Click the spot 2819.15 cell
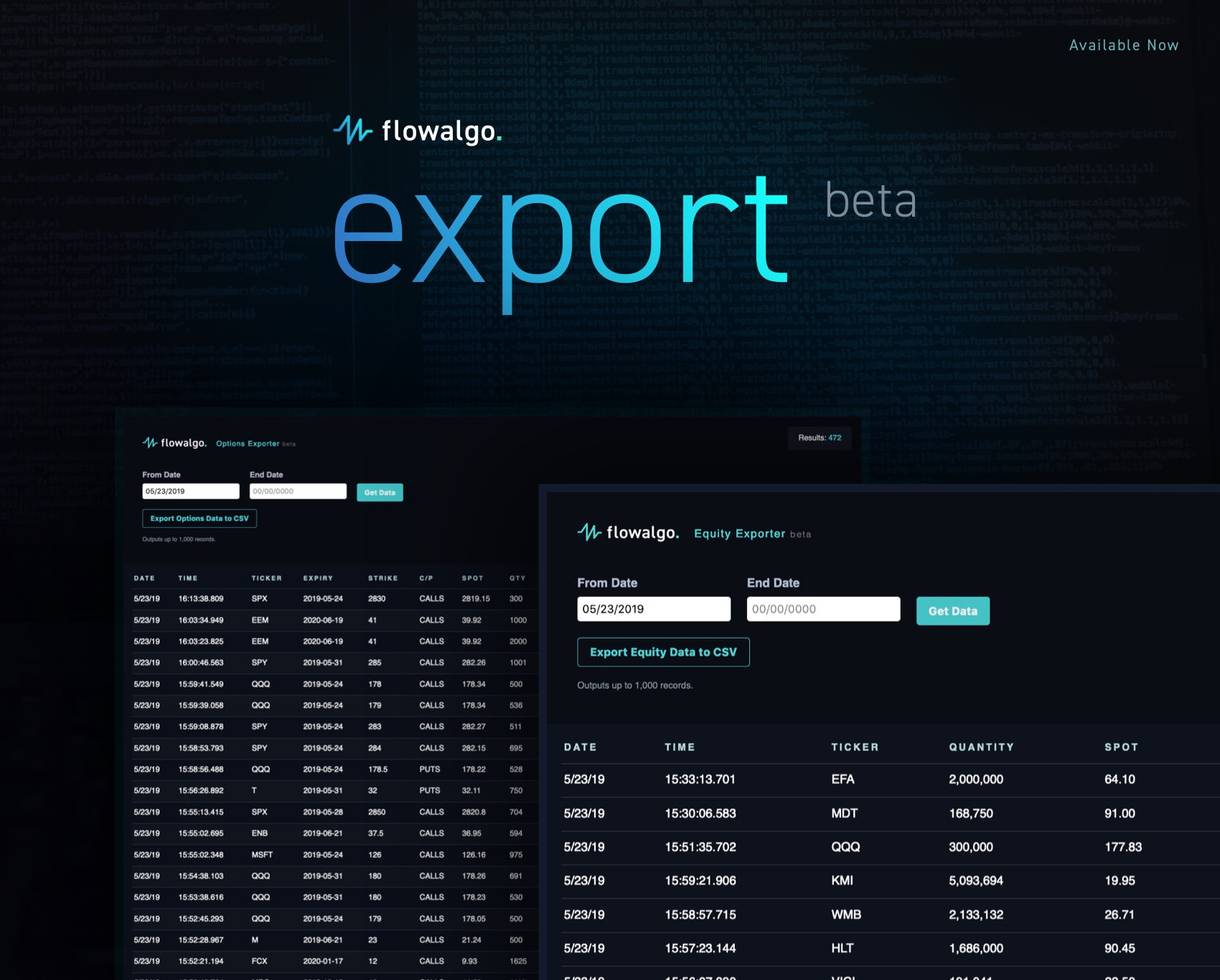 [476, 598]
